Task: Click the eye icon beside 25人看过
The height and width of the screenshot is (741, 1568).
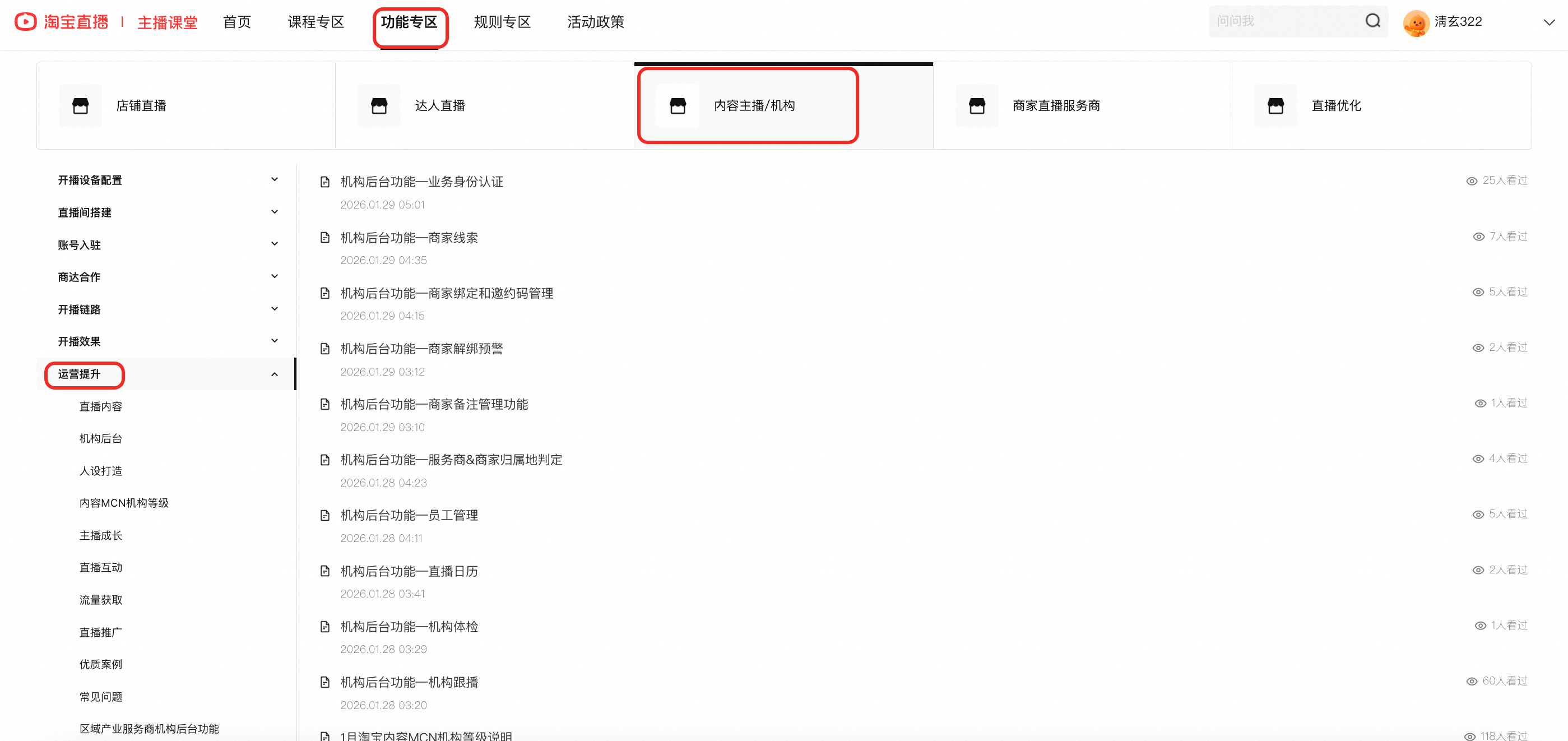Action: [x=1471, y=181]
